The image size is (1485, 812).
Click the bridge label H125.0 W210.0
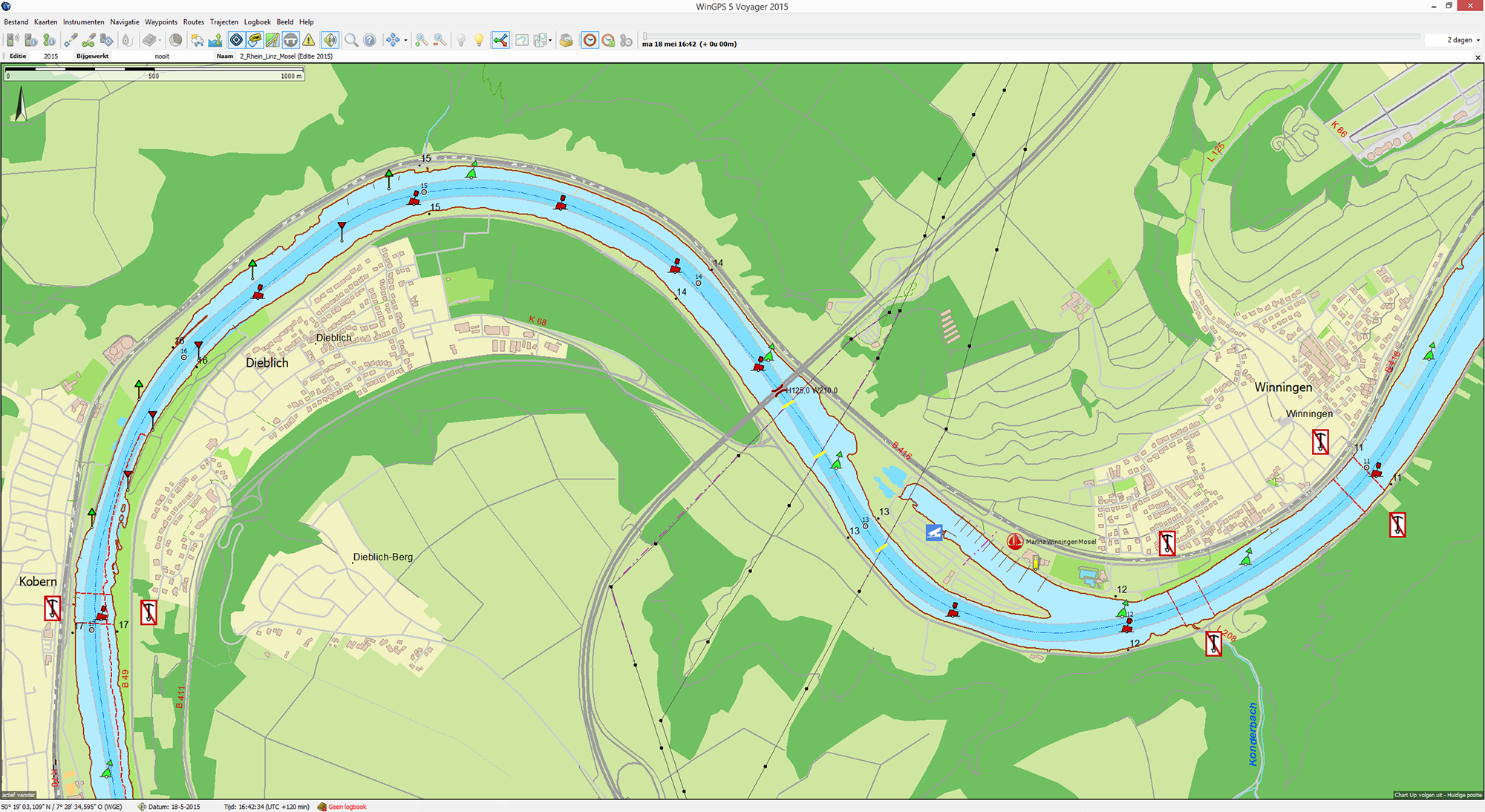point(812,390)
